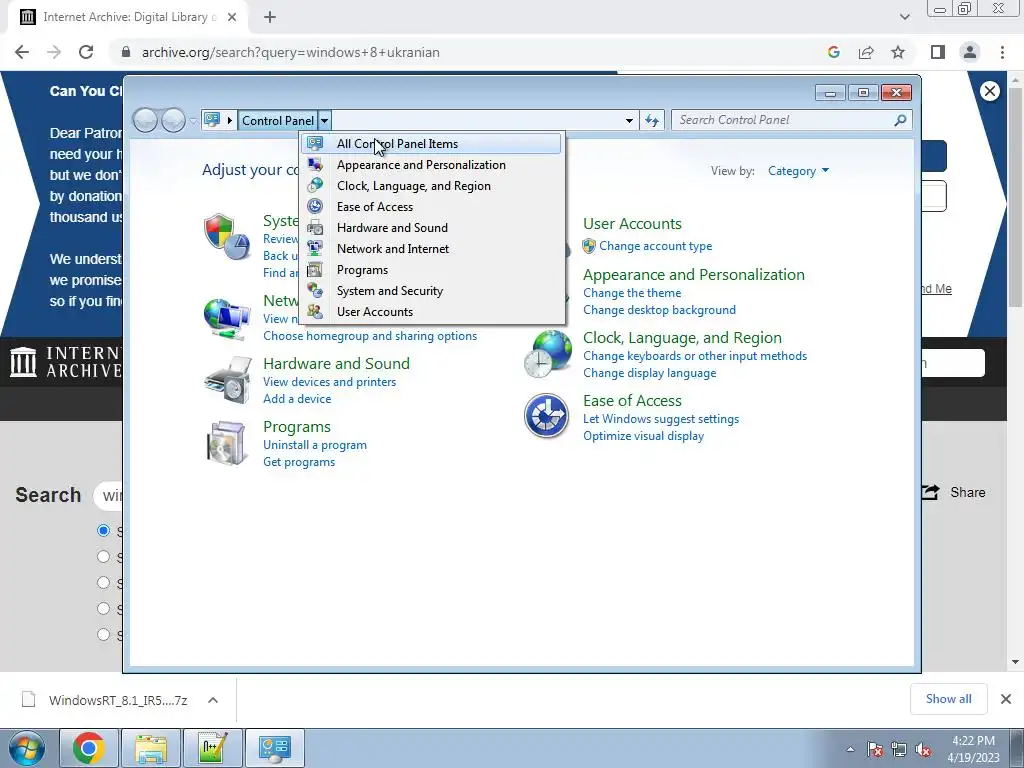1024x768 pixels.
Task: Open Choose homegroup and sharing options link
Action: point(370,336)
